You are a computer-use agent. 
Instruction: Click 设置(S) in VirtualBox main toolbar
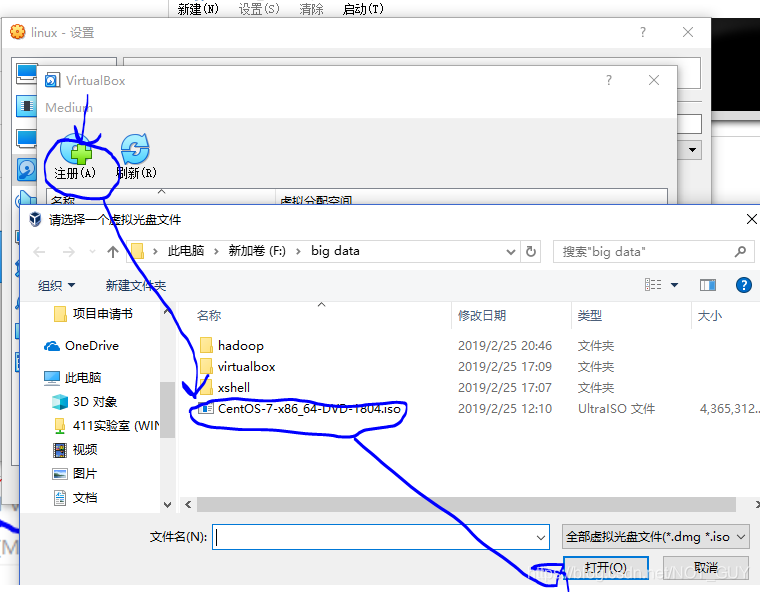259,9
